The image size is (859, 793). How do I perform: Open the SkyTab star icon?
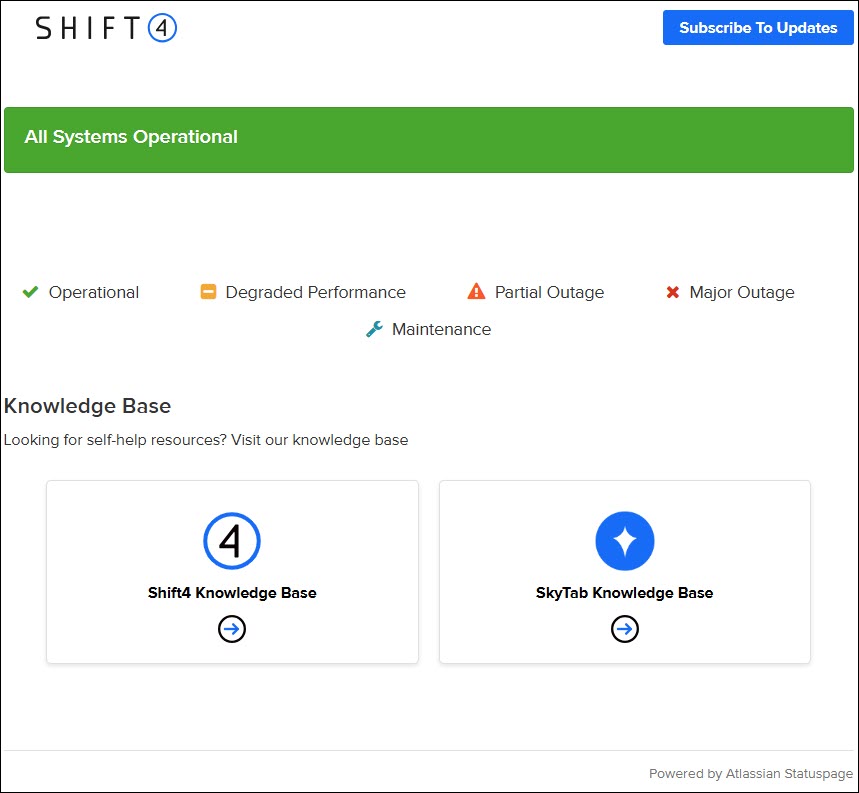tap(624, 541)
